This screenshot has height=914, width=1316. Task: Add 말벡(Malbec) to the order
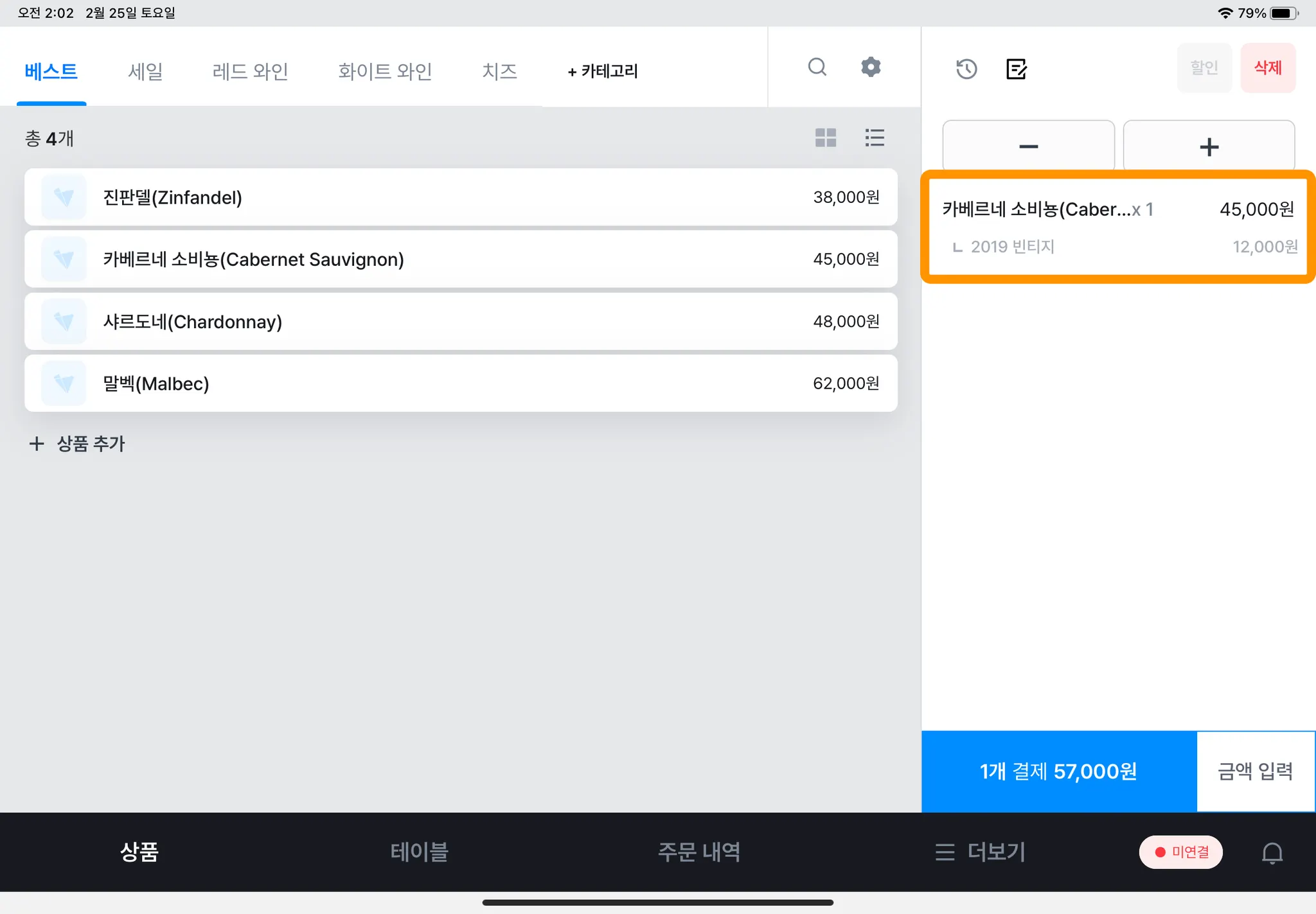click(460, 383)
